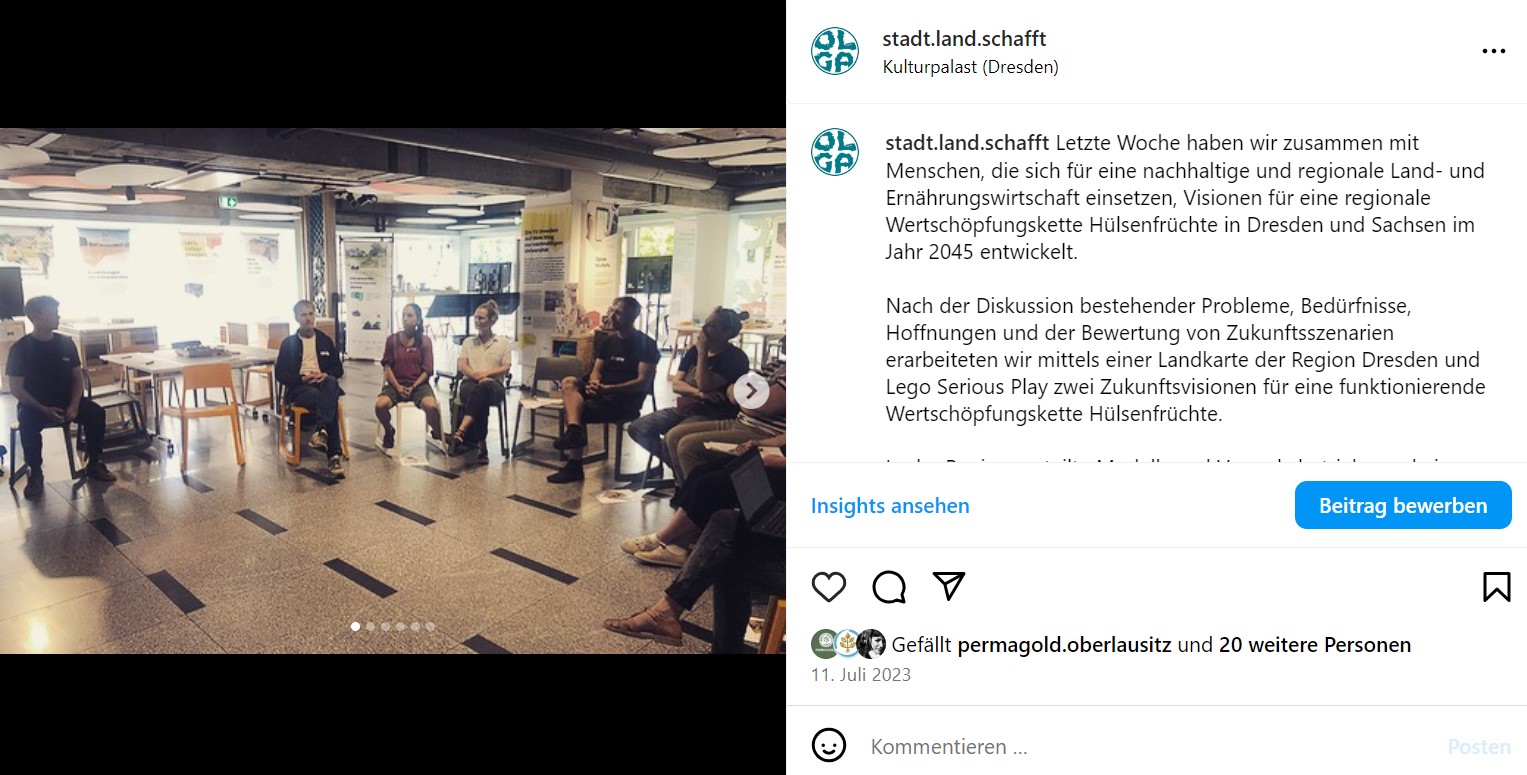1527x775 pixels.
Task: Click stadt.land.schafft username in header
Action: coord(964,39)
